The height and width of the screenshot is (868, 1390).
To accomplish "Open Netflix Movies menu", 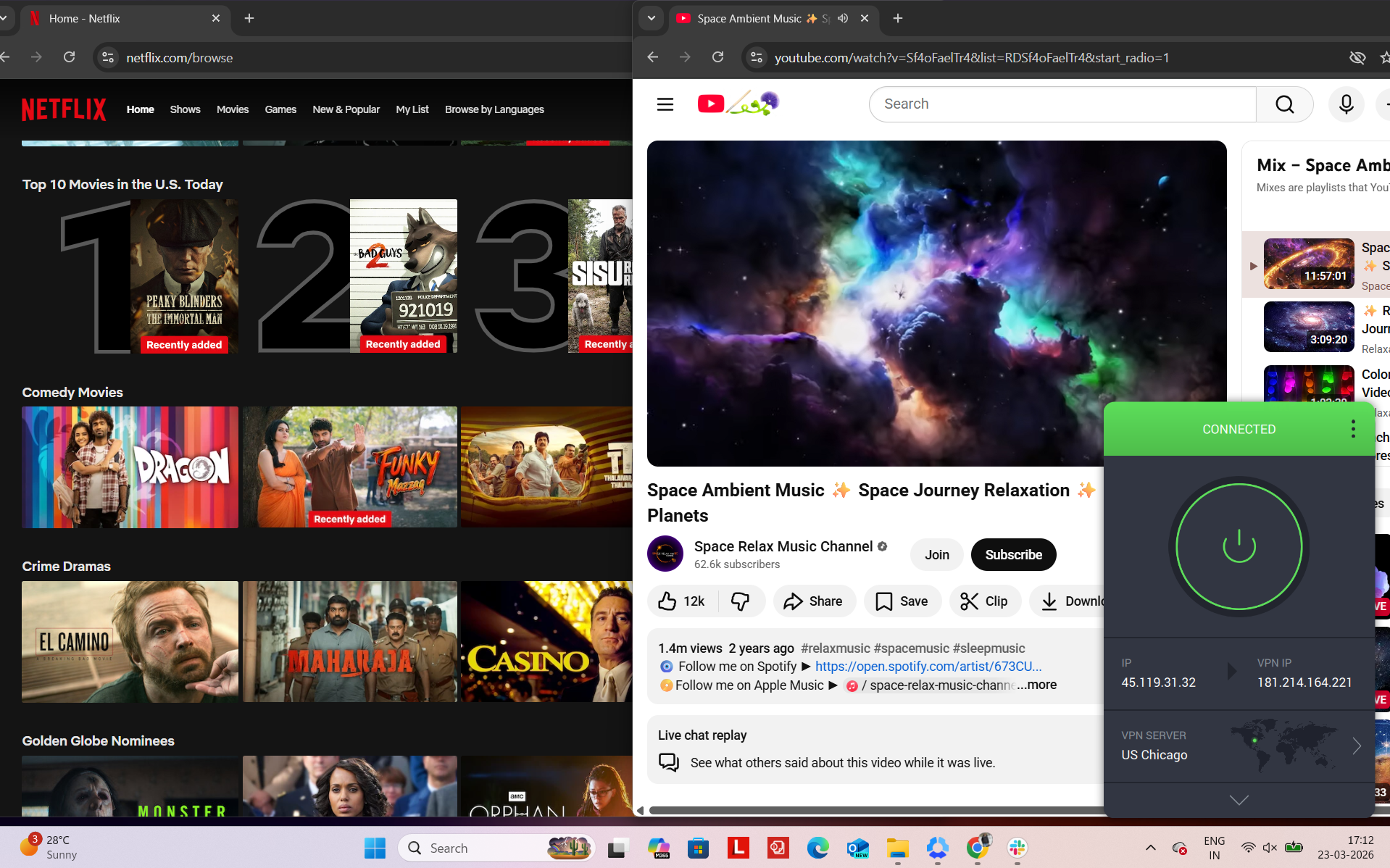I will (232, 109).
